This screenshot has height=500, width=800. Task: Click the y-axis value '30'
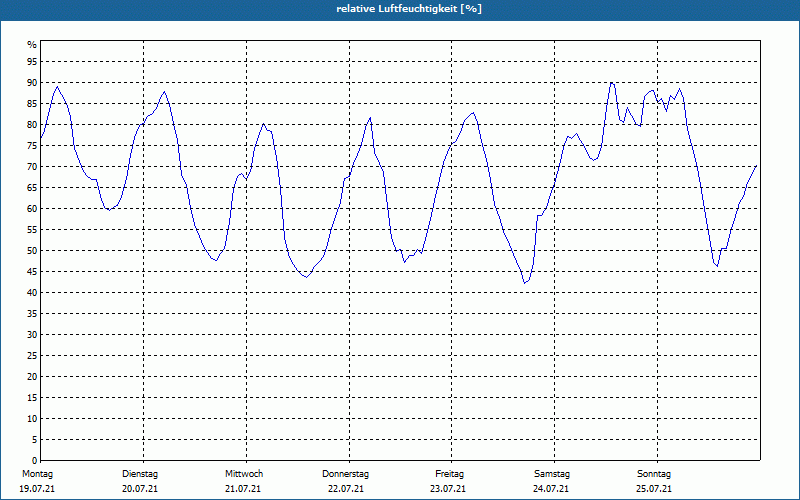coord(32,335)
